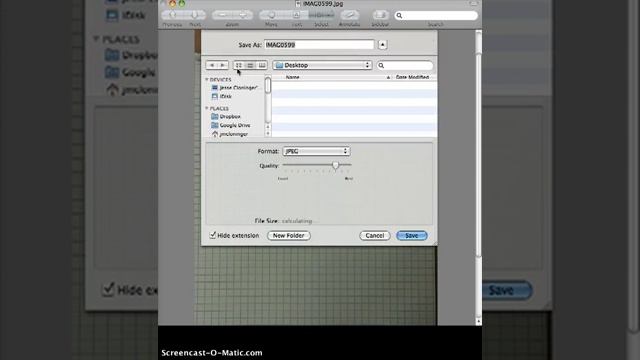Click the Preview window scroll down arrow

(x=479, y=322)
